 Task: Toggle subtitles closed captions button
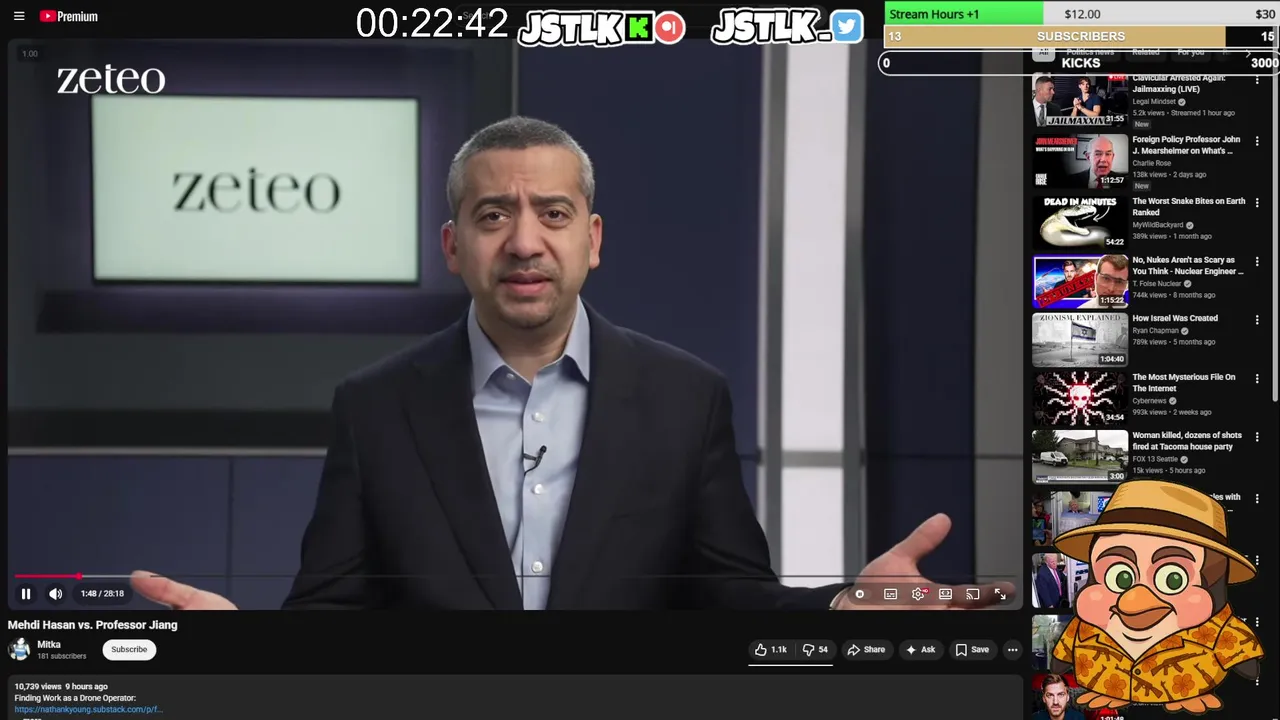coord(890,594)
